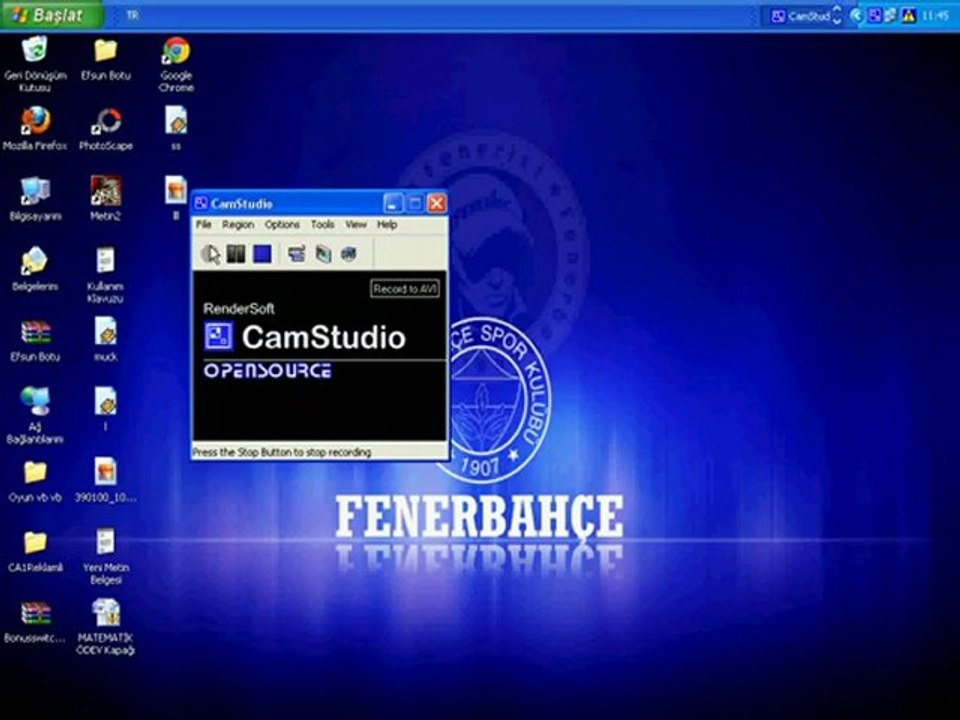Click the CamStudio icon in system tray
This screenshot has width=960, height=720.
coord(875,16)
